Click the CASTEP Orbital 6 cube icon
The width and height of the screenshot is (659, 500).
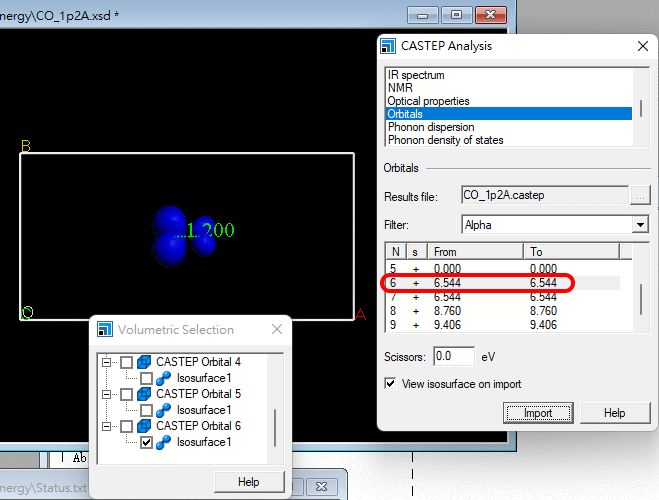pyautogui.click(x=143, y=426)
